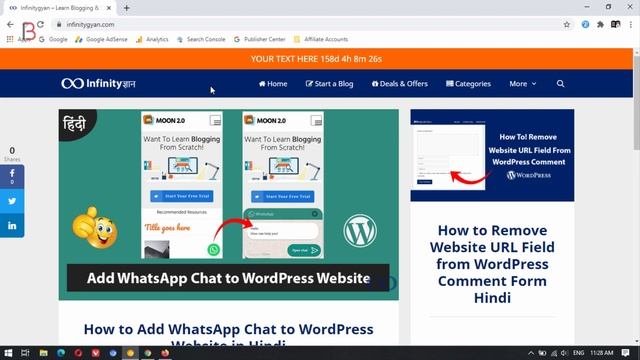Open the Remove Website URL Field thumbnail
Screen dimensions: 640x360
coord(492,155)
